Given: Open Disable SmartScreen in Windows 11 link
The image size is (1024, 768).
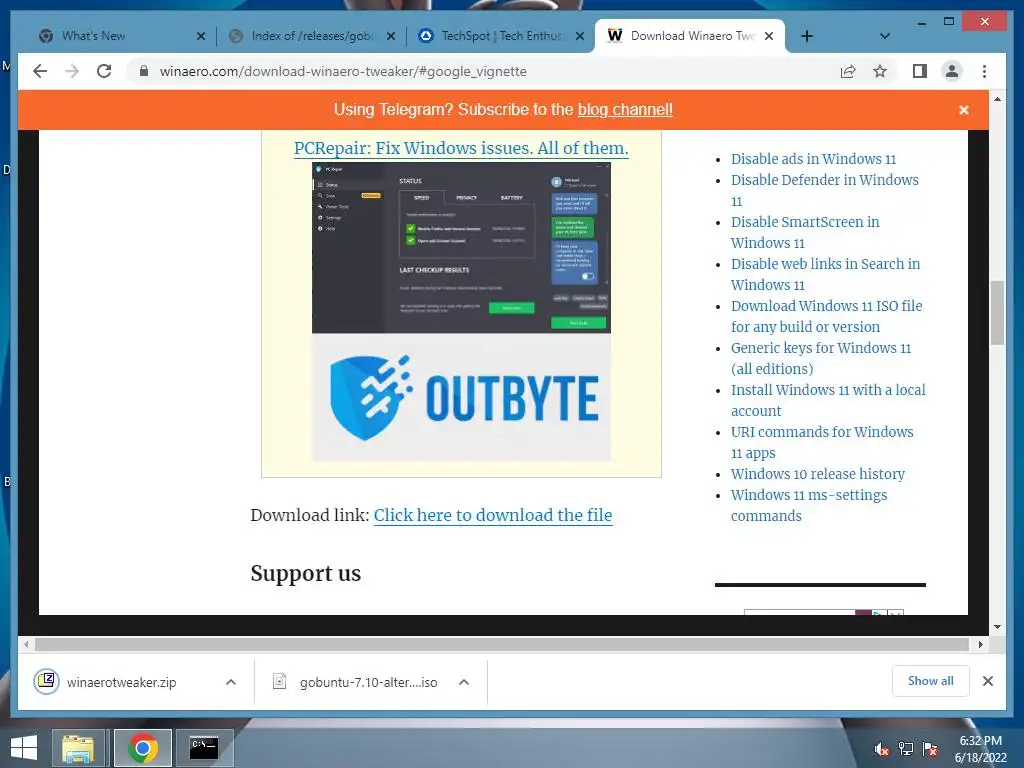Looking at the screenshot, I should pyautogui.click(x=805, y=232).
